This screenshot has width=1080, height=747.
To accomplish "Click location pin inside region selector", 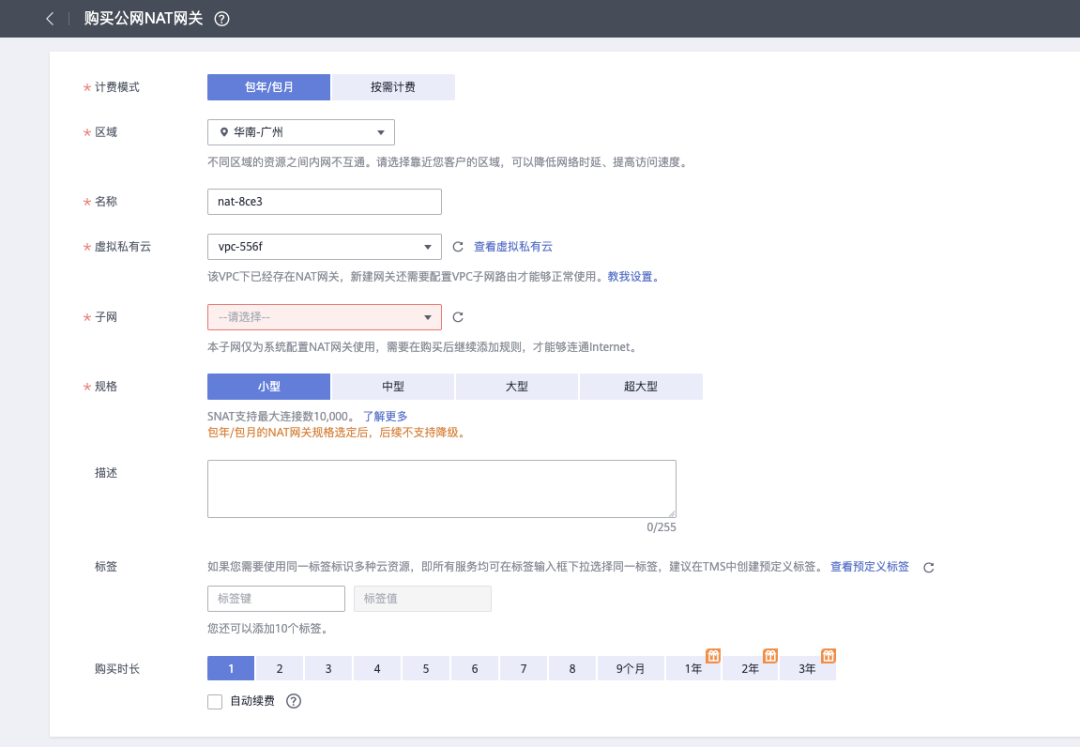I will tap(224, 131).
